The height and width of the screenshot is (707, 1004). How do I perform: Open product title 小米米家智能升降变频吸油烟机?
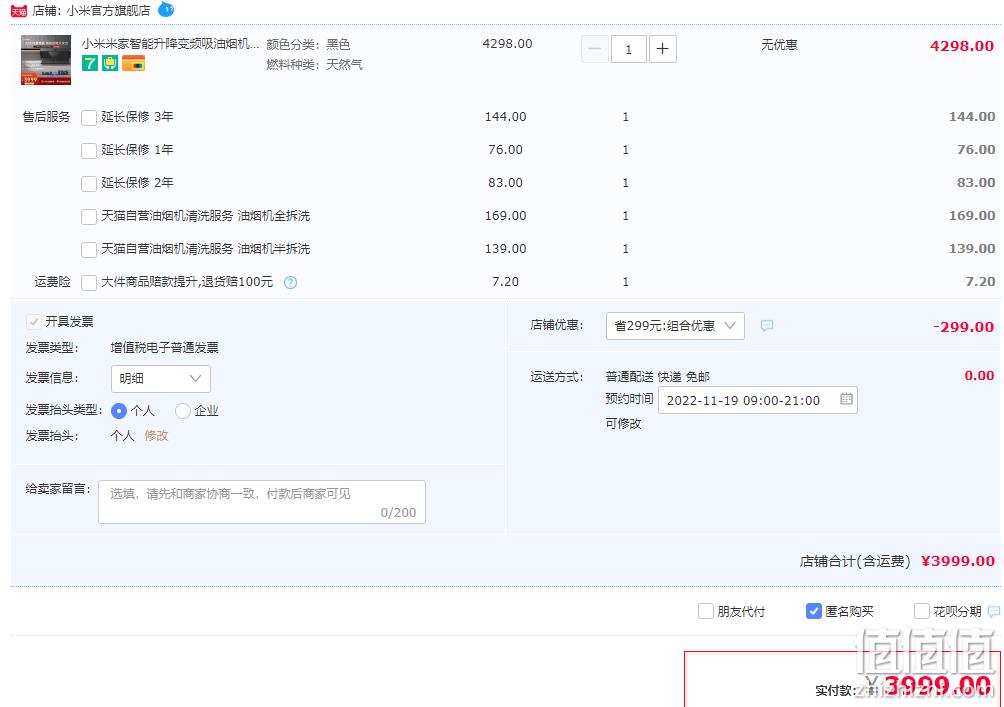pos(170,44)
